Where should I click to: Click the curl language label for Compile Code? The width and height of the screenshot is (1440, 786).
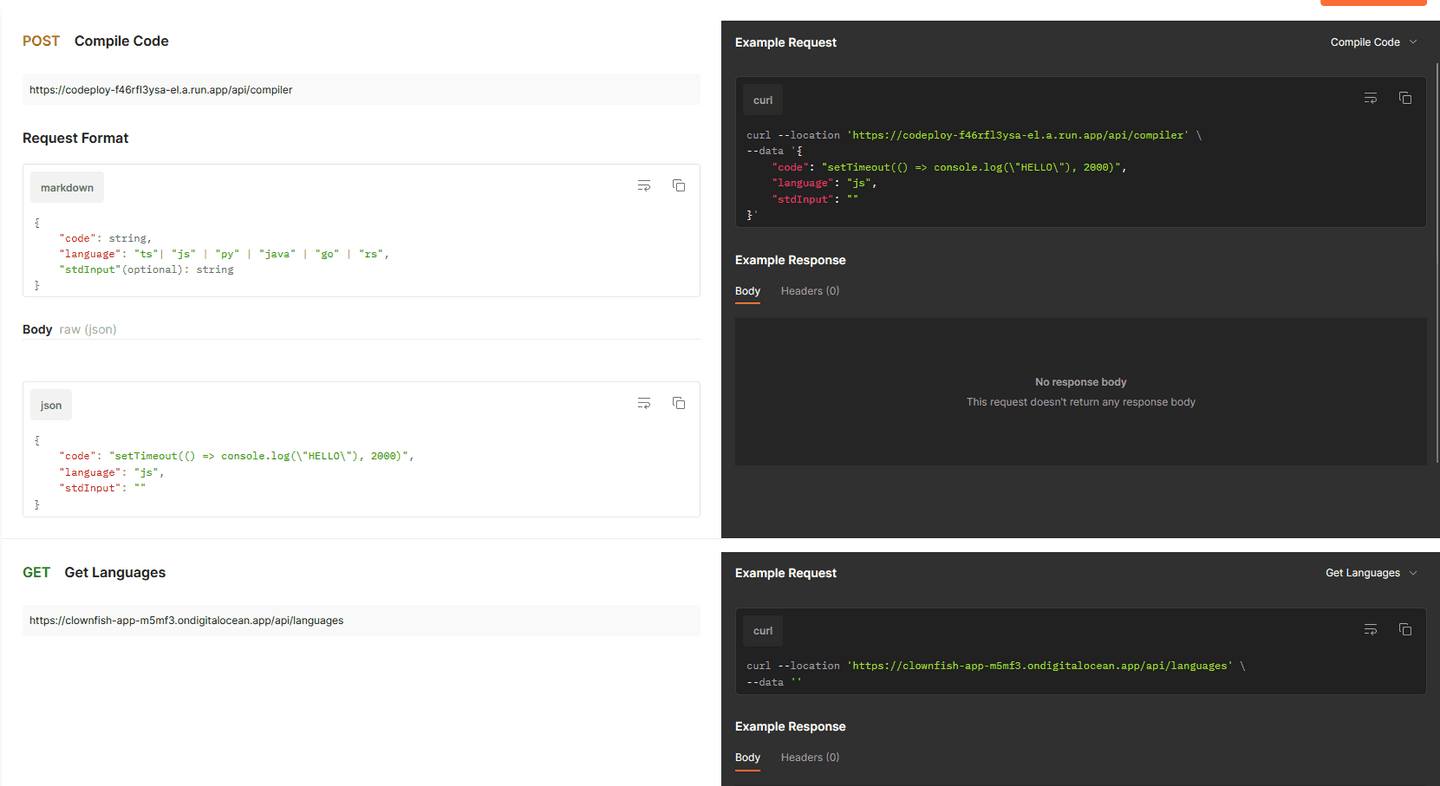click(x=763, y=100)
